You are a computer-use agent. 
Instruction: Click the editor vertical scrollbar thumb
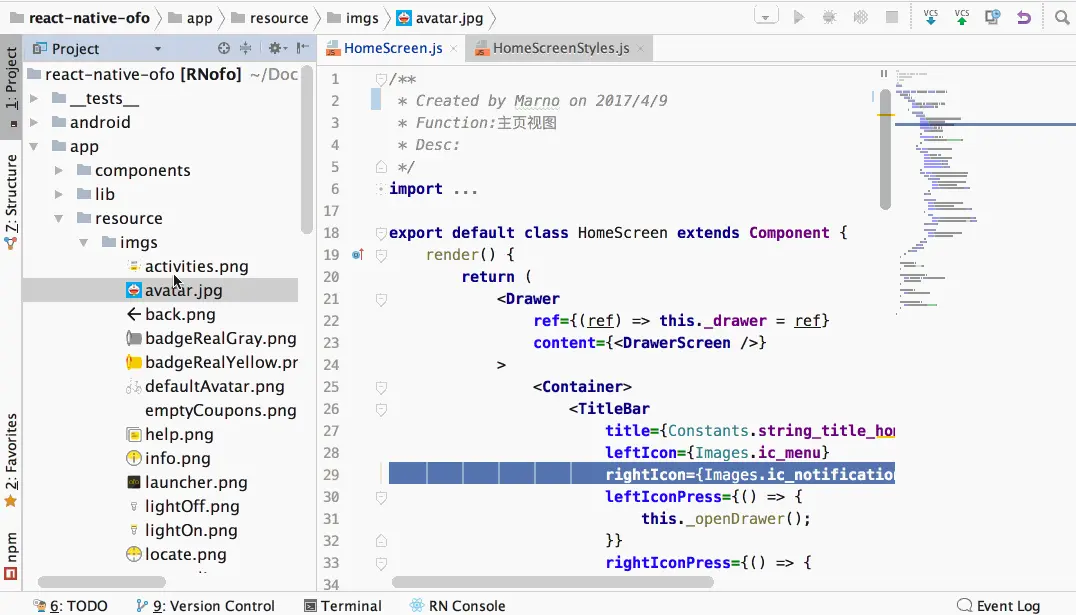(x=885, y=149)
